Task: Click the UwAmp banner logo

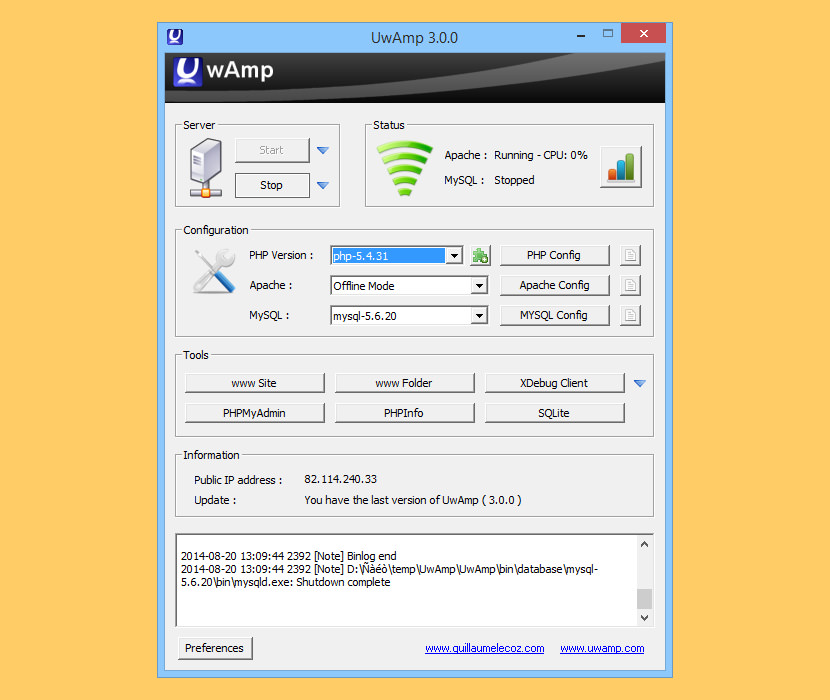Action: click(x=223, y=71)
